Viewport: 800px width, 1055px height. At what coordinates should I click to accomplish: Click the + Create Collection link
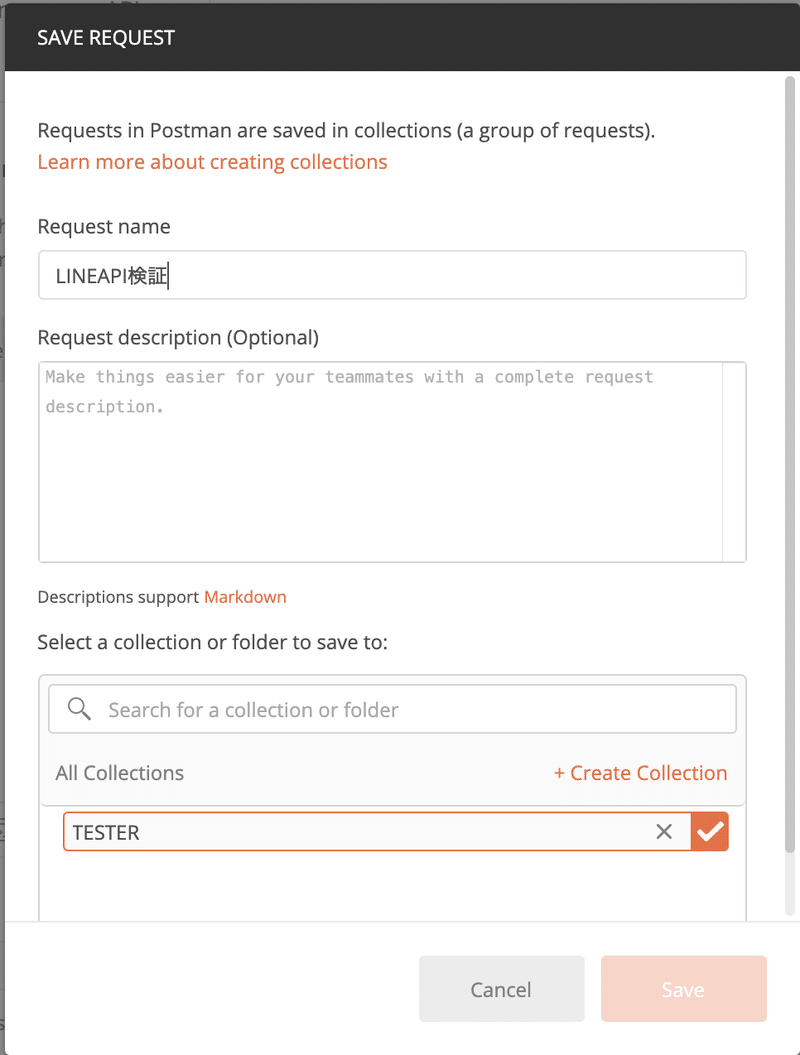pos(640,773)
